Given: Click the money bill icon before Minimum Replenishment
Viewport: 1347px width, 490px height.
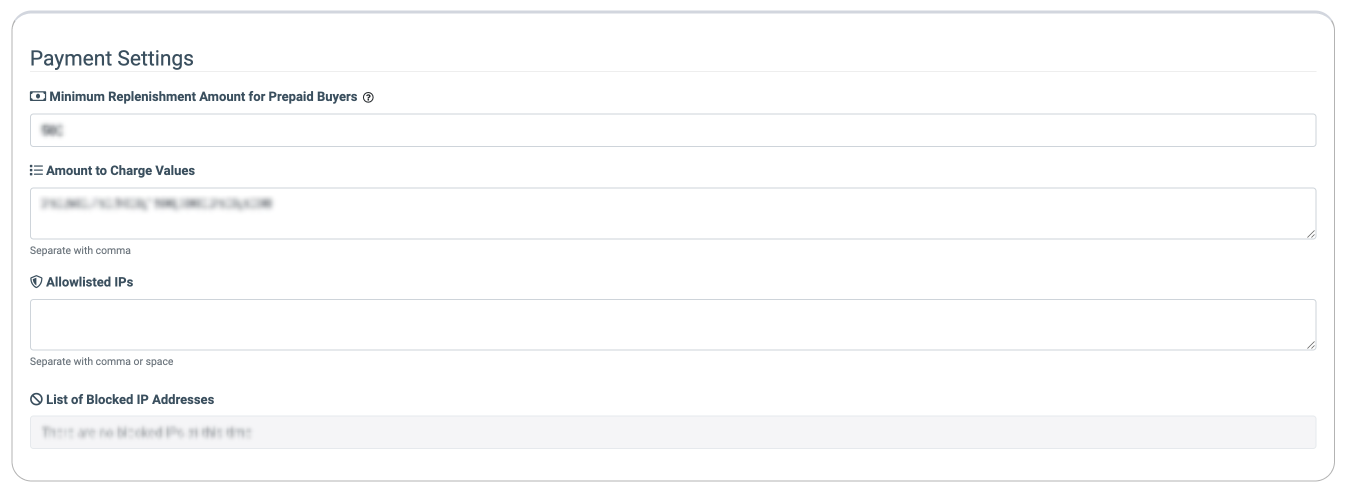Looking at the screenshot, I should point(38,97).
